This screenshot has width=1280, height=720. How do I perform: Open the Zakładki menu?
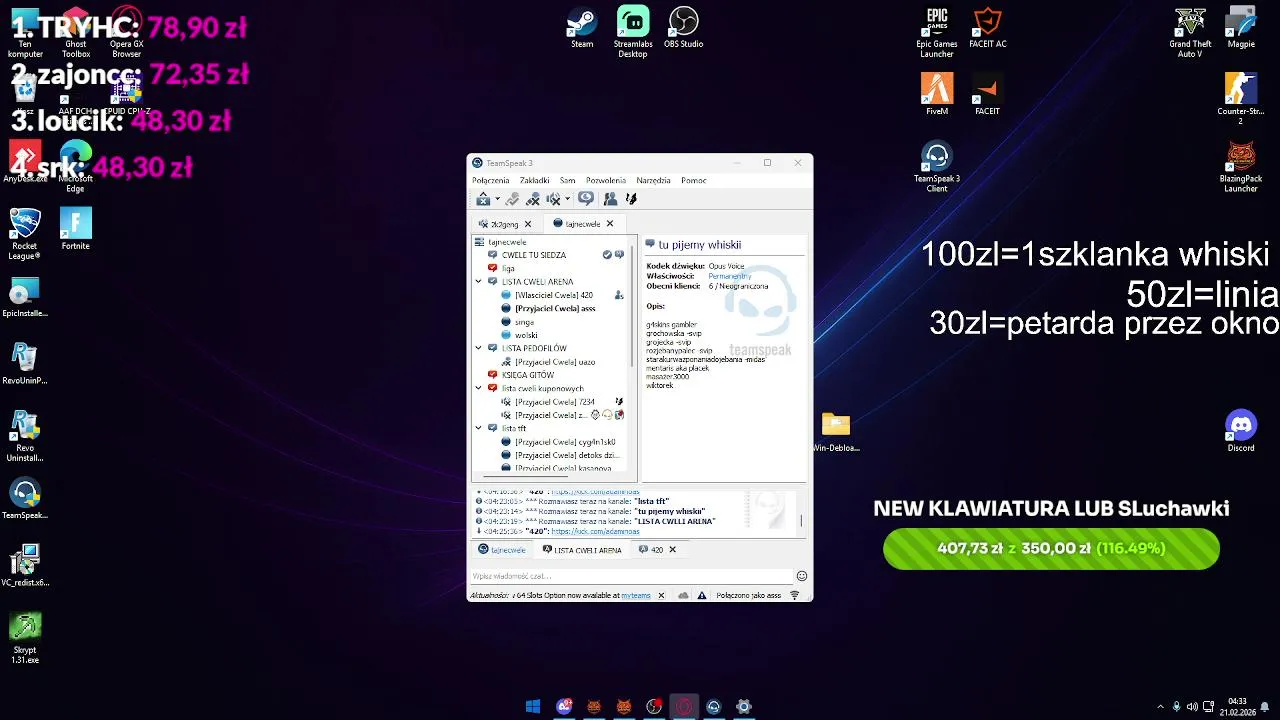point(534,181)
